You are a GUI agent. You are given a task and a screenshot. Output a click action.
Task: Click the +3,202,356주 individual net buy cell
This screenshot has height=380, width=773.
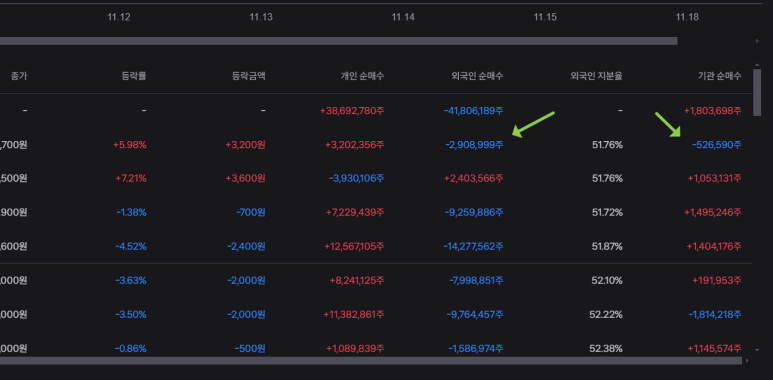[355, 145]
